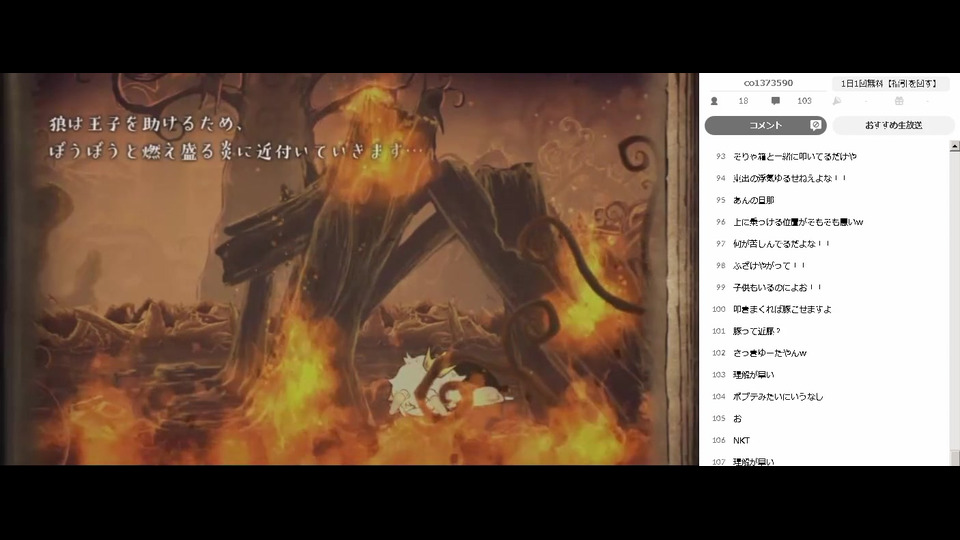This screenshot has height=540, width=960.
Task: Switch to the コメント tab
Action: click(x=765, y=125)
